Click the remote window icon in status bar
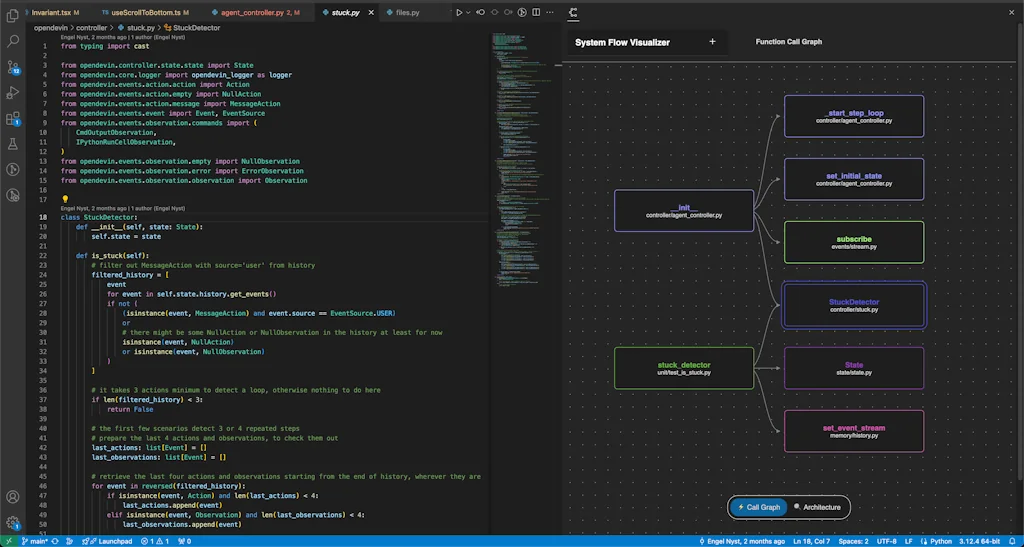The image size is (1024, 547). click(x=8, y=541)
